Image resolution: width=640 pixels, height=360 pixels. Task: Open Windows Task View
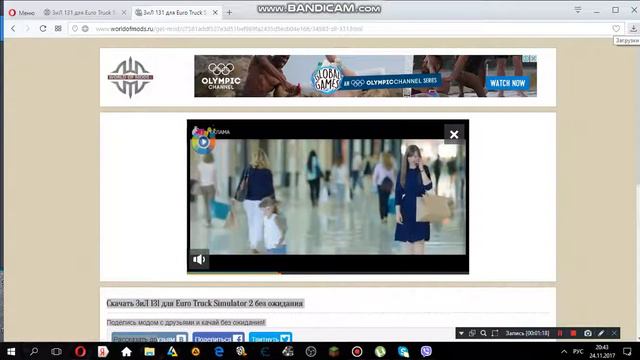pos(56,351)
